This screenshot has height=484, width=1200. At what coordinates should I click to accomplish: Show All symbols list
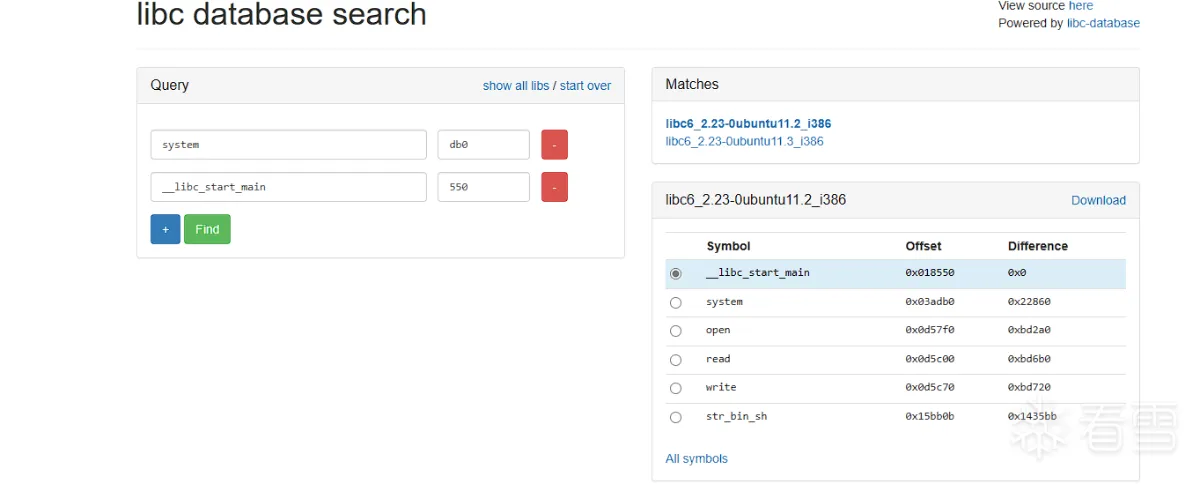(x=696, y=459)
